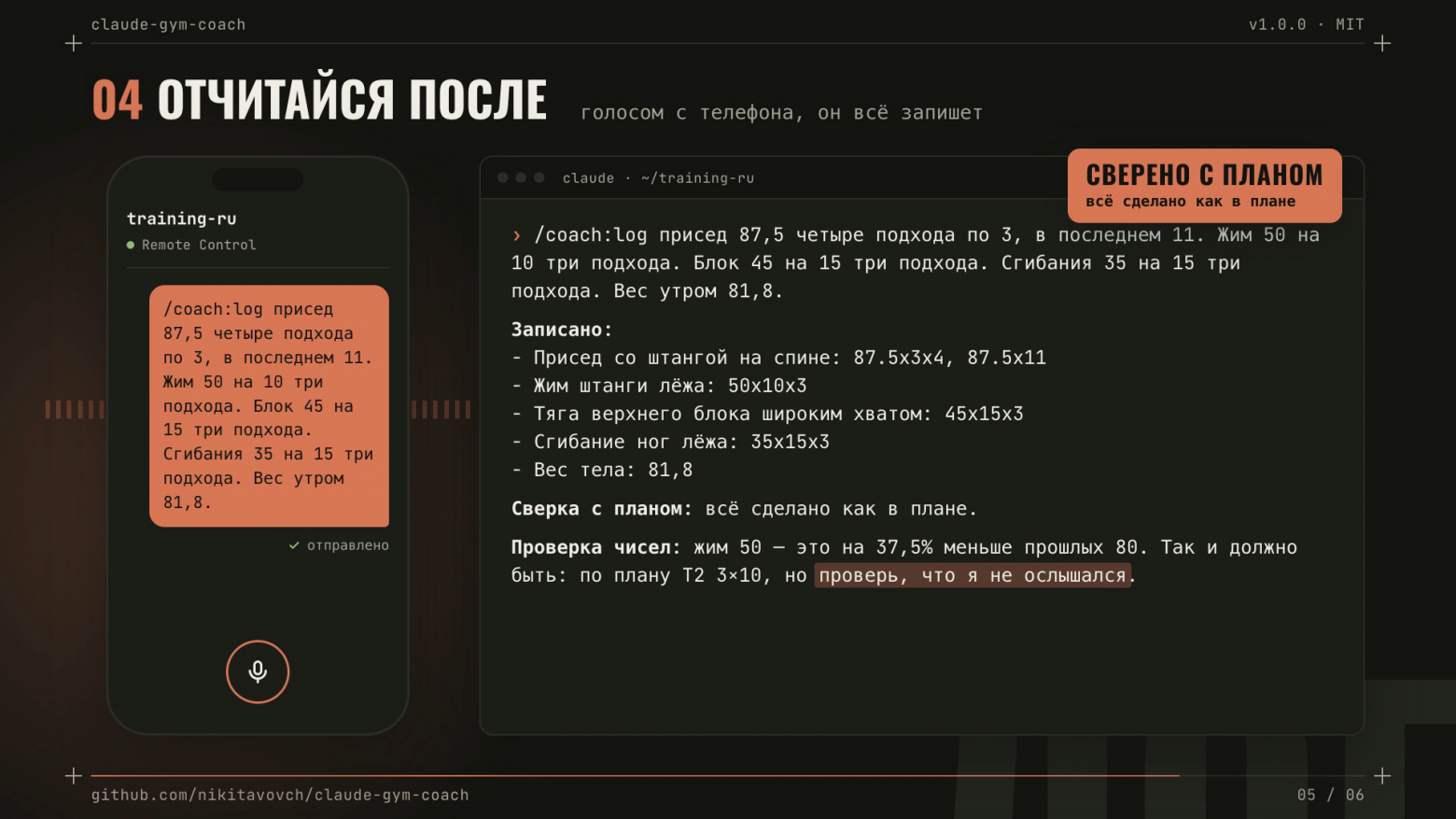Select the orange /coach:log message bubble
This screenshot has height=819, width=1456.
[x=269, y=405]
